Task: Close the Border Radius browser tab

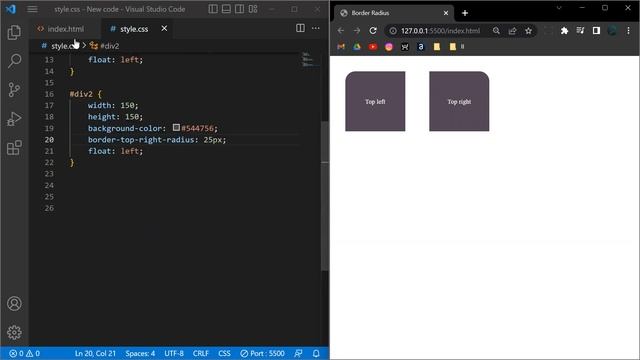Action: click(x=446, y=13)
